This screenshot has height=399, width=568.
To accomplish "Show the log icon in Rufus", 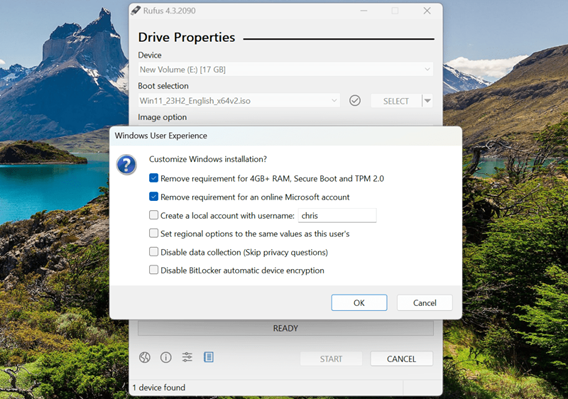I will click(209, 357).
